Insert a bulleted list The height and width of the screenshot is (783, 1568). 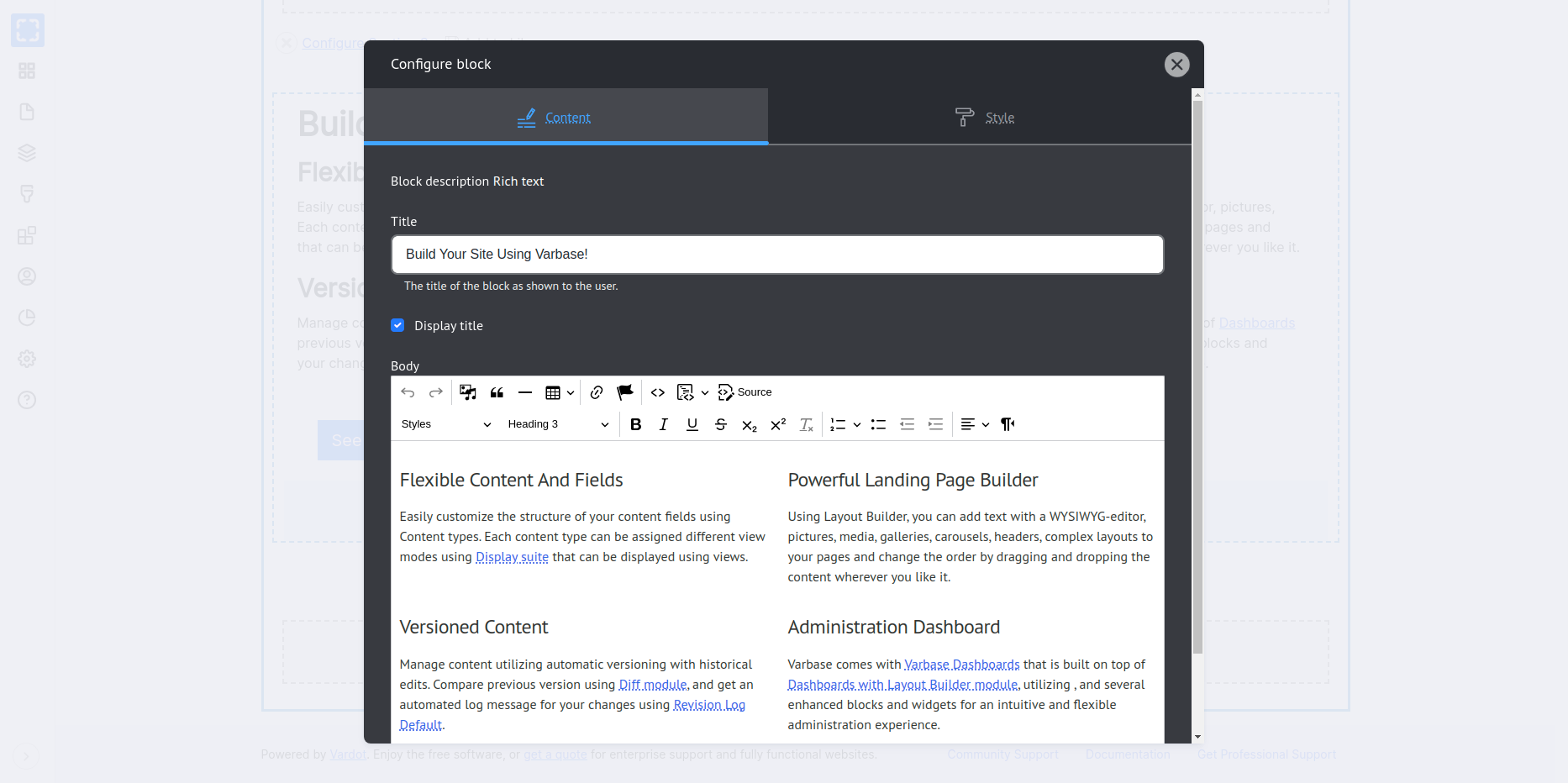(x=879, y=424)
